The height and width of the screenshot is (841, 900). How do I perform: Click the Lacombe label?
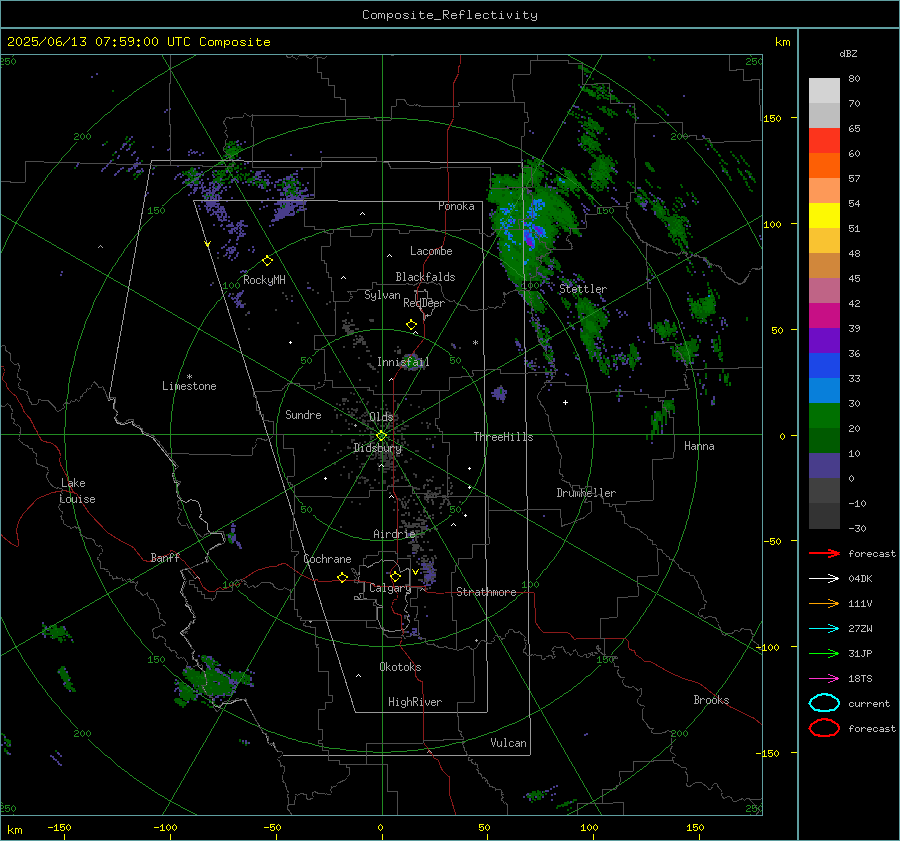(x=431, y=251)
